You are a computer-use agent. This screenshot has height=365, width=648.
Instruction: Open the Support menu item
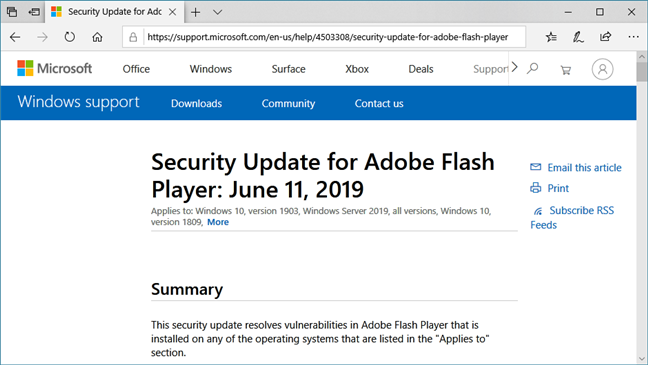click(491, 69)
